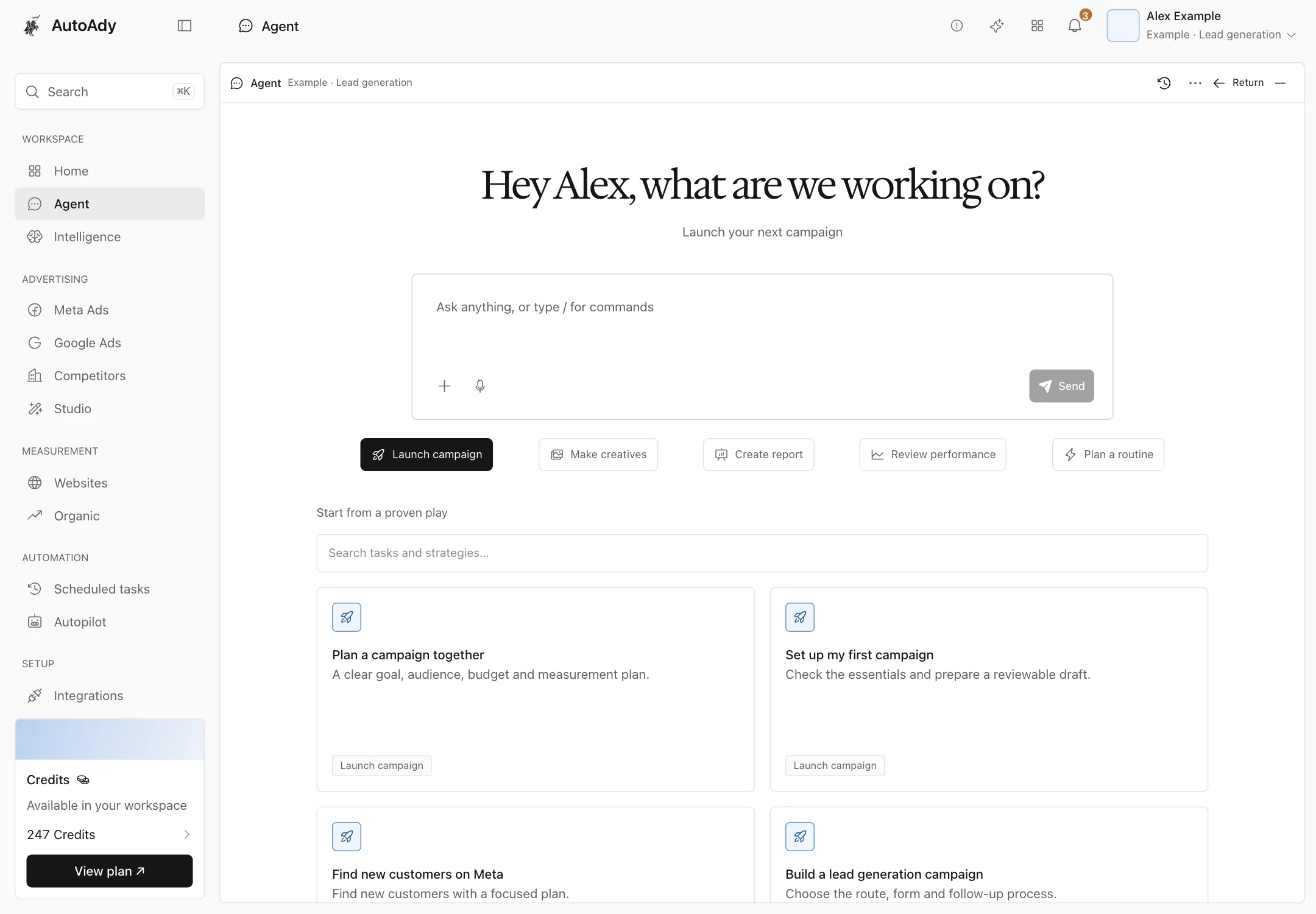Click the rocket icon on Build a lead generation campaign

[800, 837]
